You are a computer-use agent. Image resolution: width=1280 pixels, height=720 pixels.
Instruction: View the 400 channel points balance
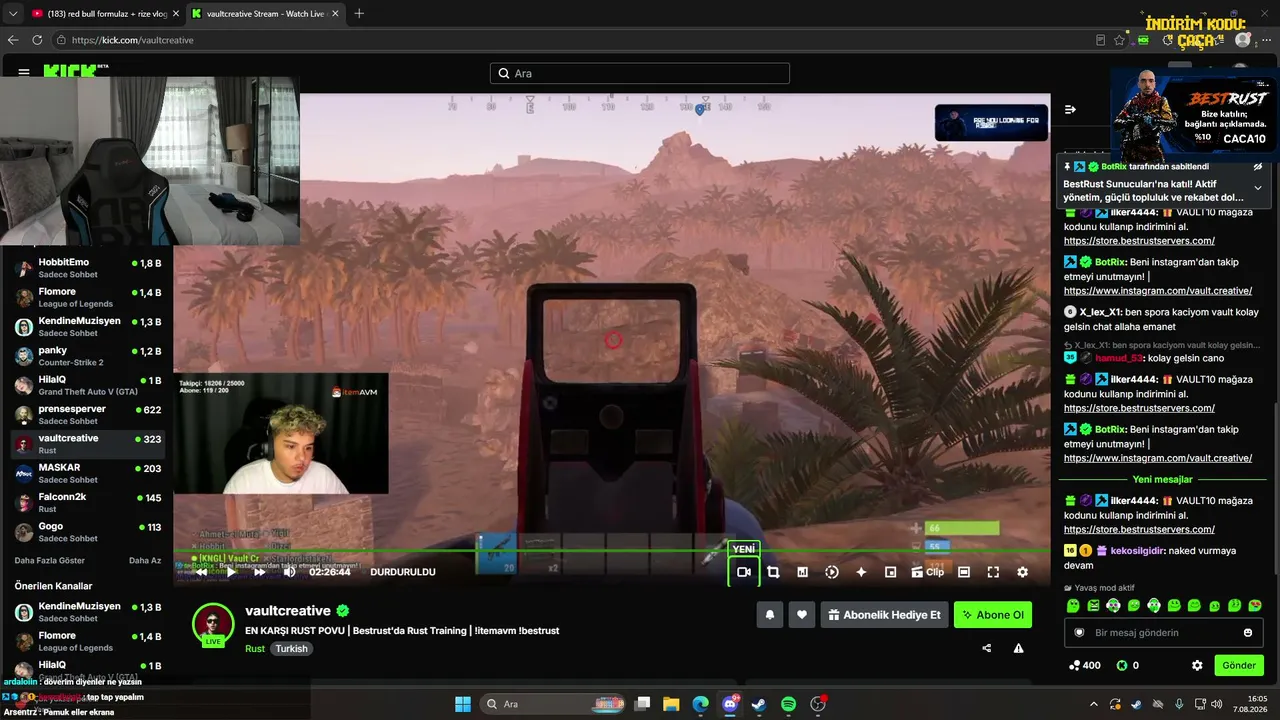pos(1085,665)
